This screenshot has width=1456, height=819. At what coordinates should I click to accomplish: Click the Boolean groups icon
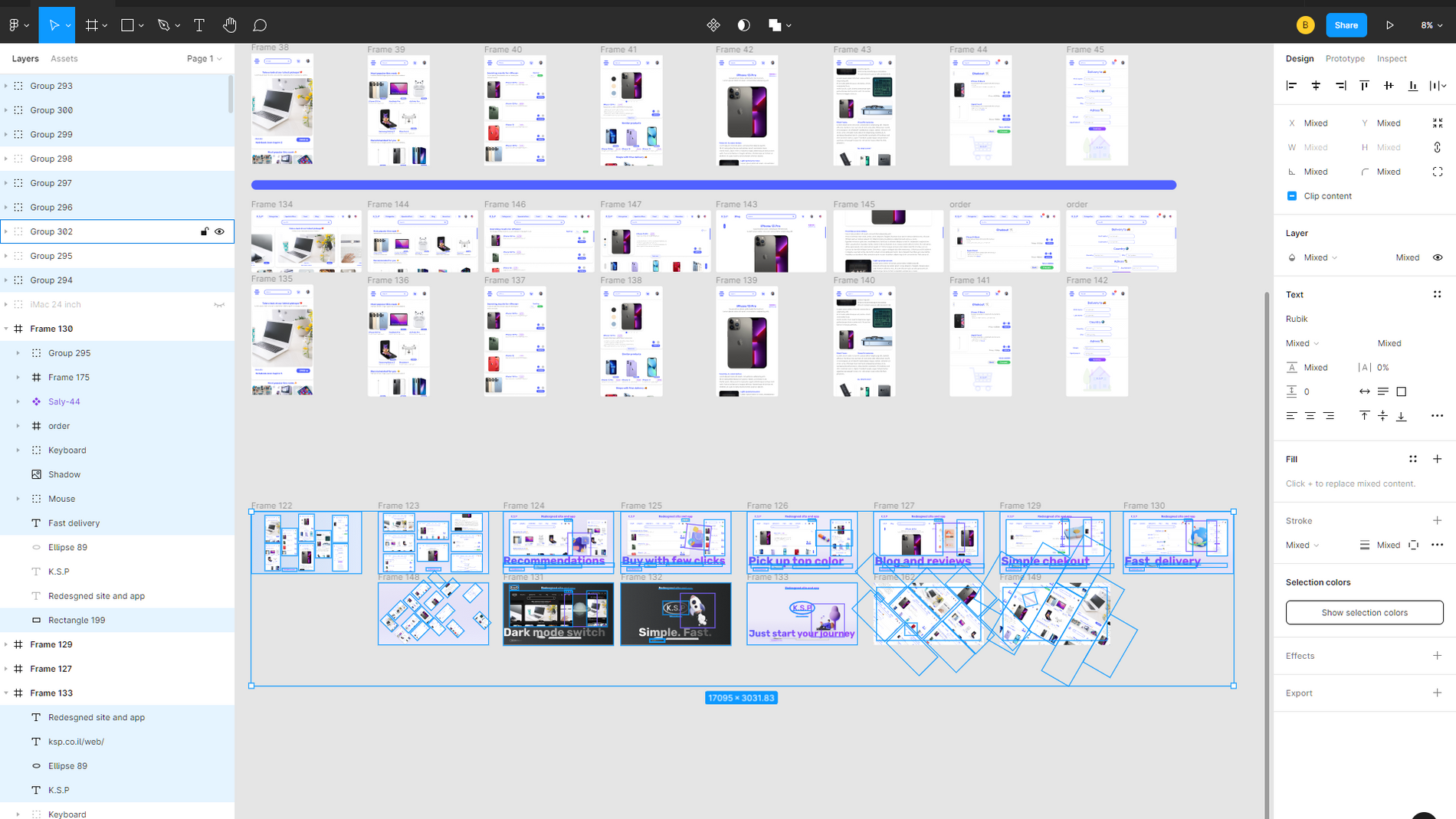point(775,25)
